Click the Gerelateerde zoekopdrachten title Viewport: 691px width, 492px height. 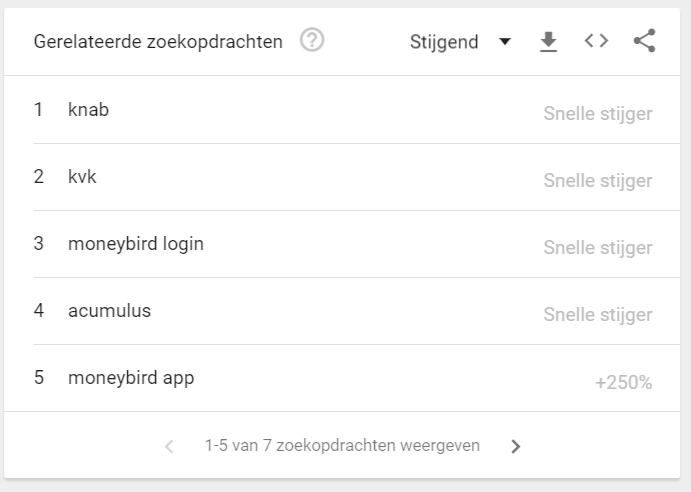click(x=158, y=42)
